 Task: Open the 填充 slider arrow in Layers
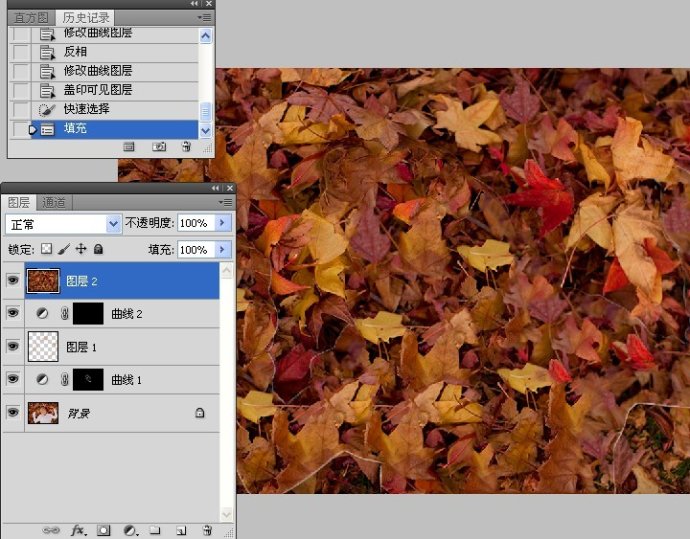pyautogui.click(x=223, y=250)
